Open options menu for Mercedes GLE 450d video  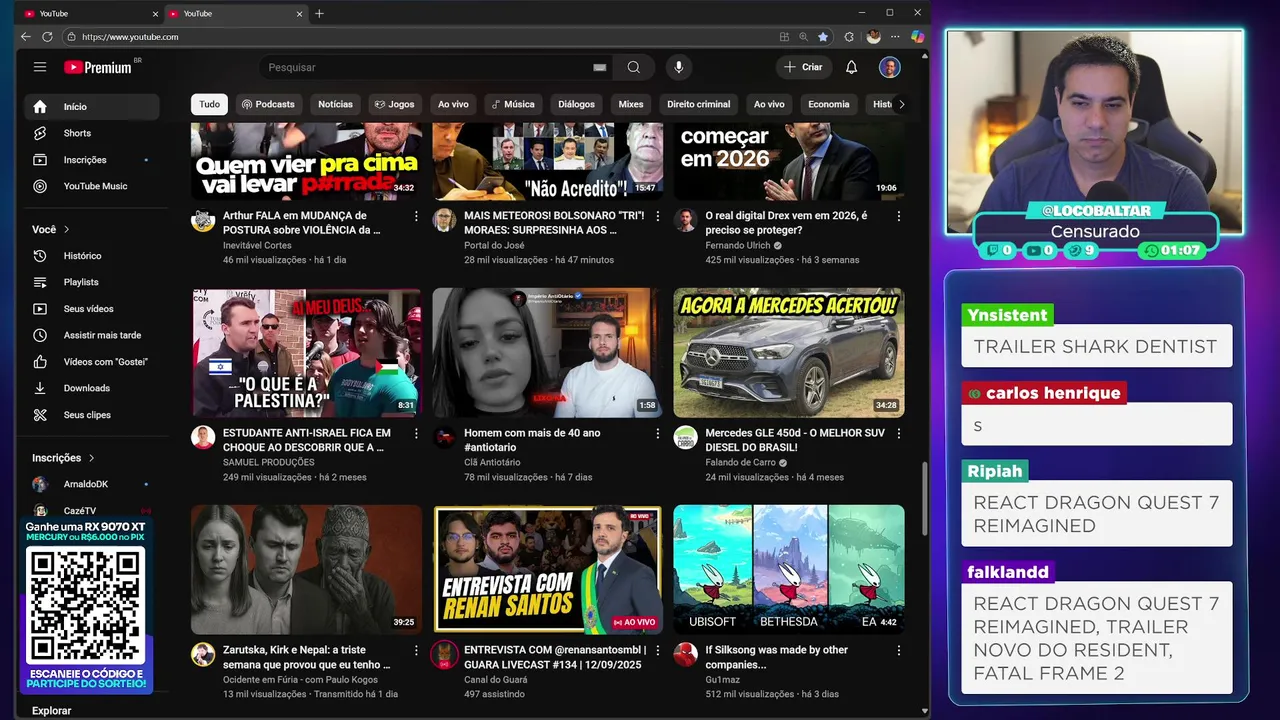(898, 434)
